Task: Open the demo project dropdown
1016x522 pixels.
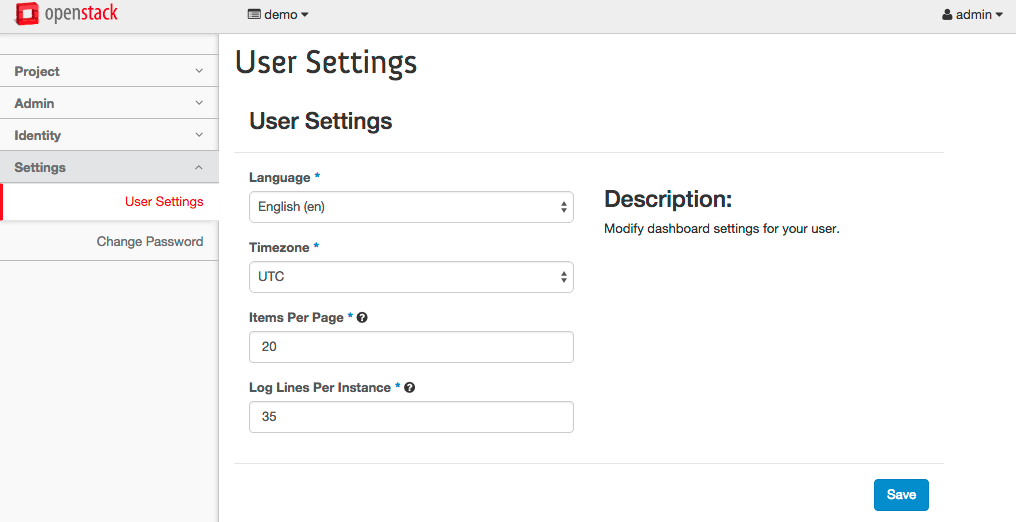Action: [x=278, y=14]
